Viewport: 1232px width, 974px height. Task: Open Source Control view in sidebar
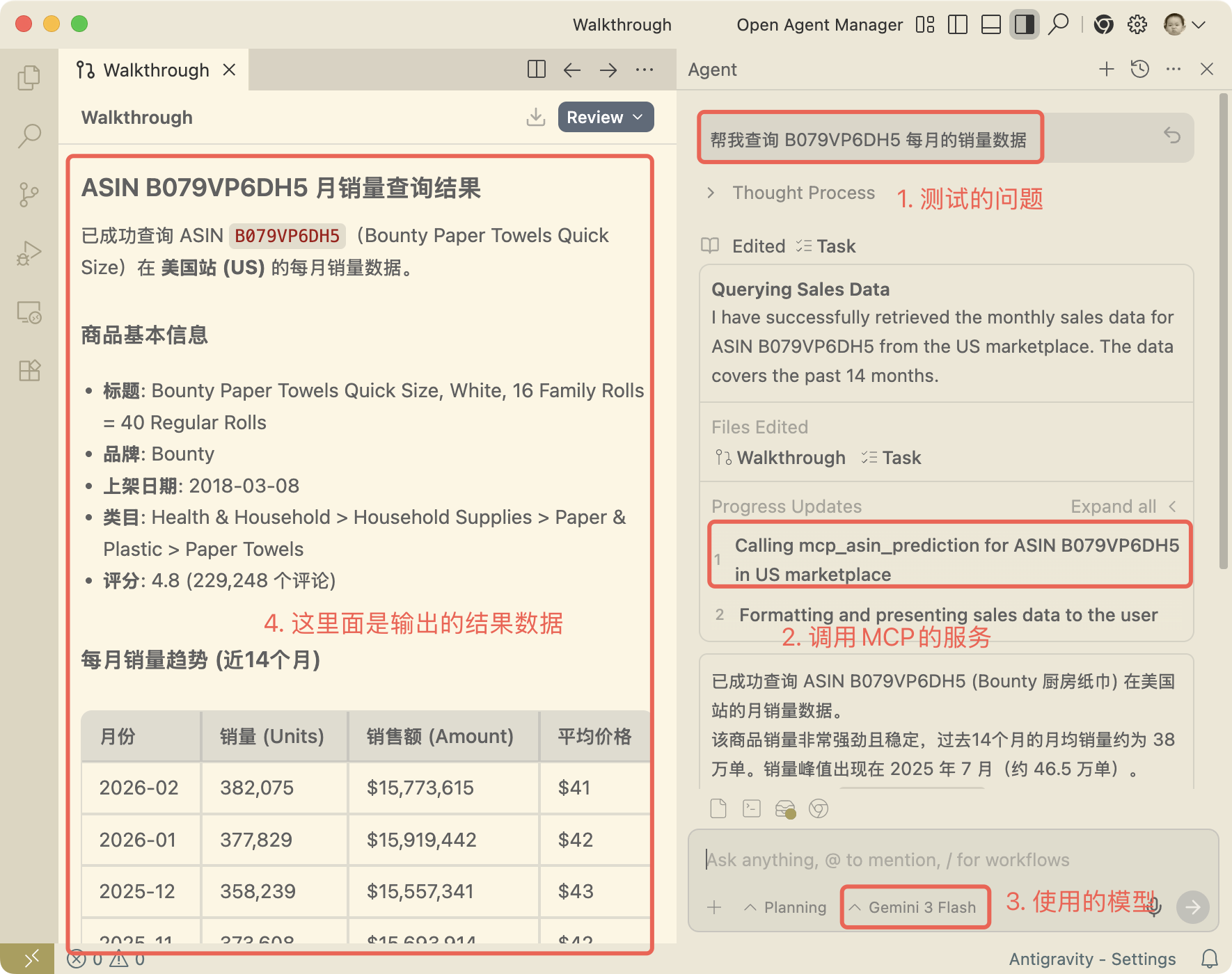29,194
